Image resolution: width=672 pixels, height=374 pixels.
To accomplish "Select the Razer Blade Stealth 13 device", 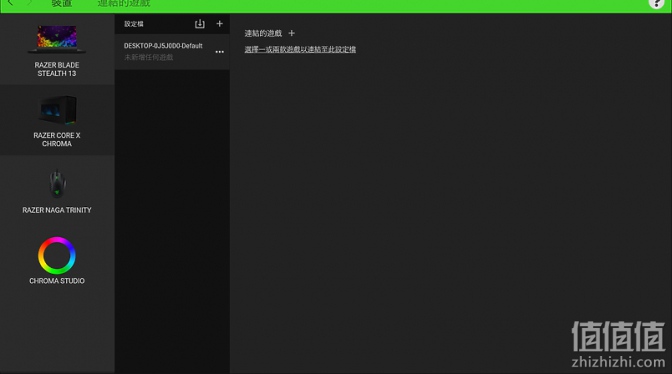I will pos(57,49).
